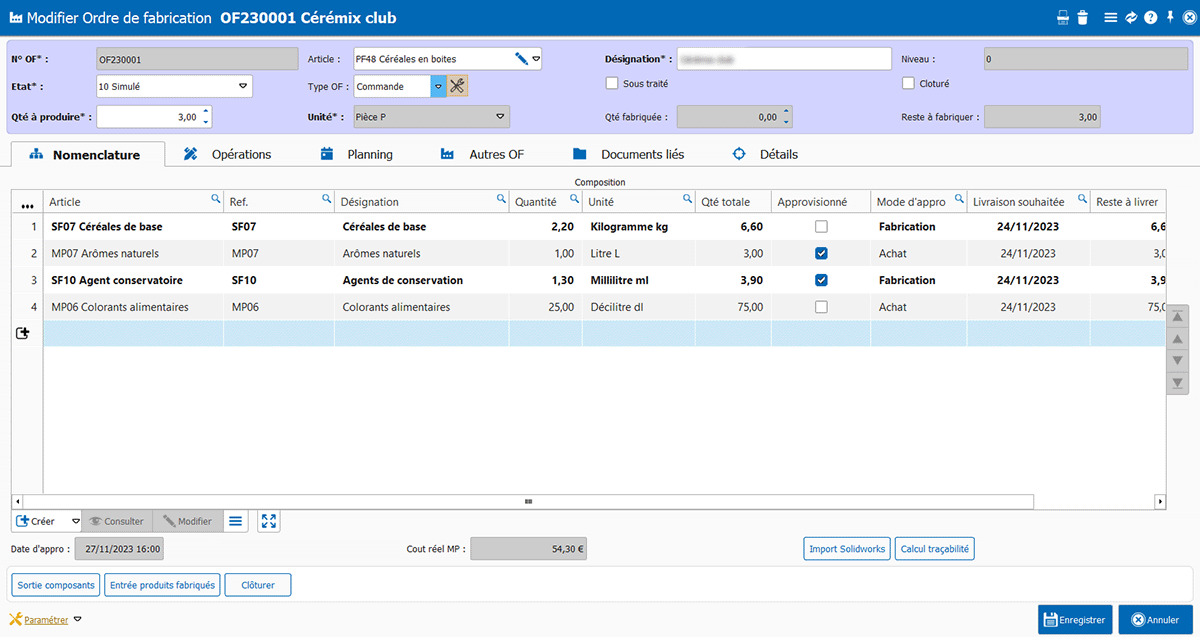Click the horizontal scrollbar under the grid
Image resolution: width=1200 pixels, height=637 pixels.
528,501
